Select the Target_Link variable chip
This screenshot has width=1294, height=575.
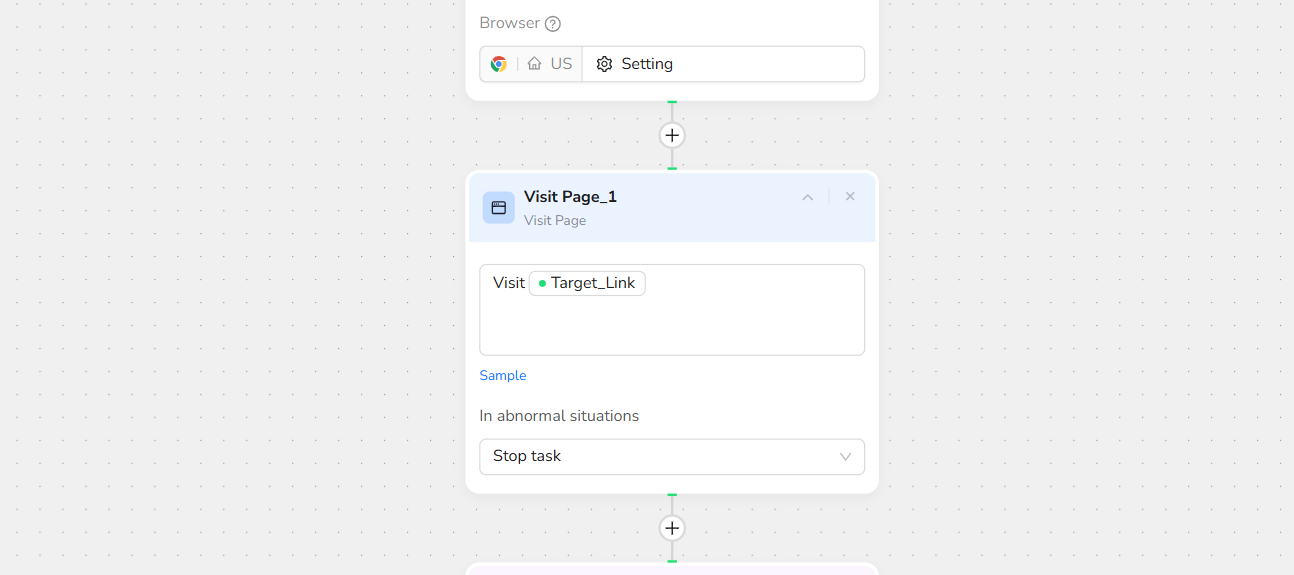point(588,283)
